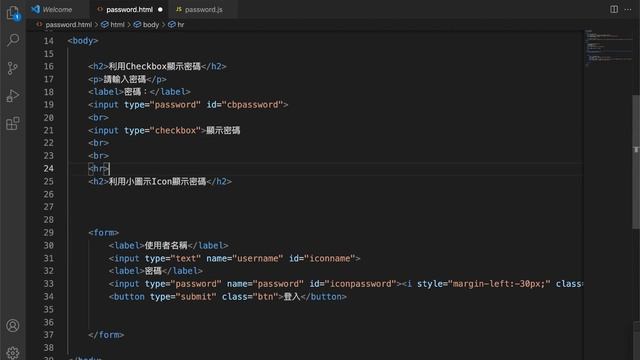The width and height of the screenshot is (640, 360).
Task: Click the minimap code preview
Action: tap(608, 48)
